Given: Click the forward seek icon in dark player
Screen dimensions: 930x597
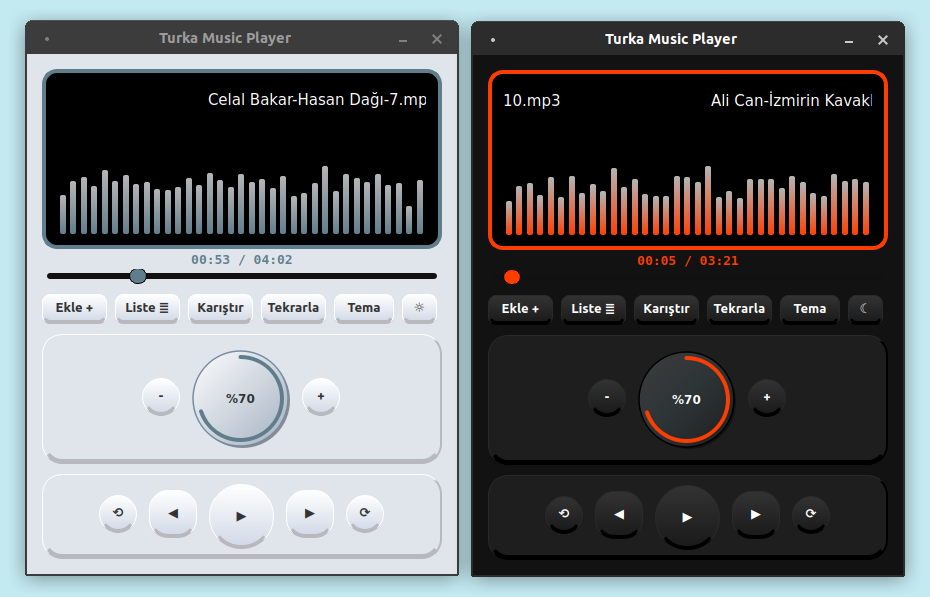Looking at the screenshot, I should coord(811,514).
